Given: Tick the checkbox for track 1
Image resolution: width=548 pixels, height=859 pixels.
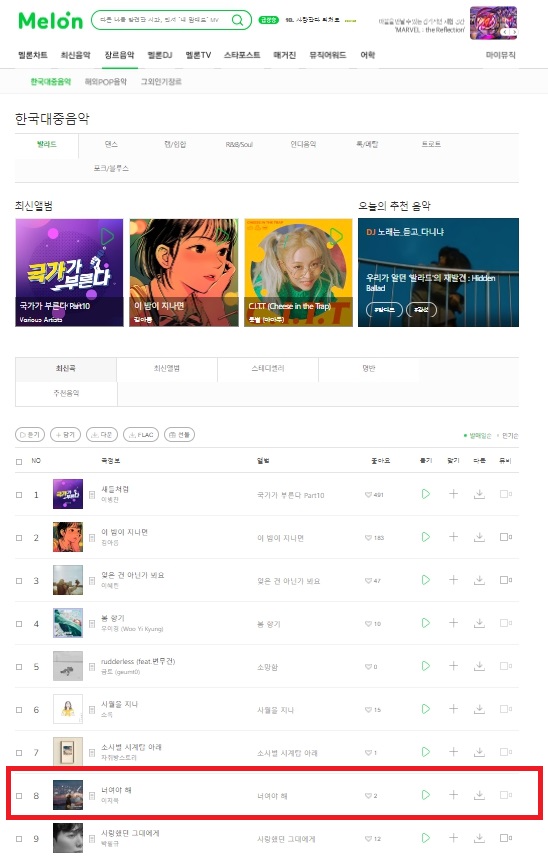Looking at the screenshot, I should (x=19, y=495).
